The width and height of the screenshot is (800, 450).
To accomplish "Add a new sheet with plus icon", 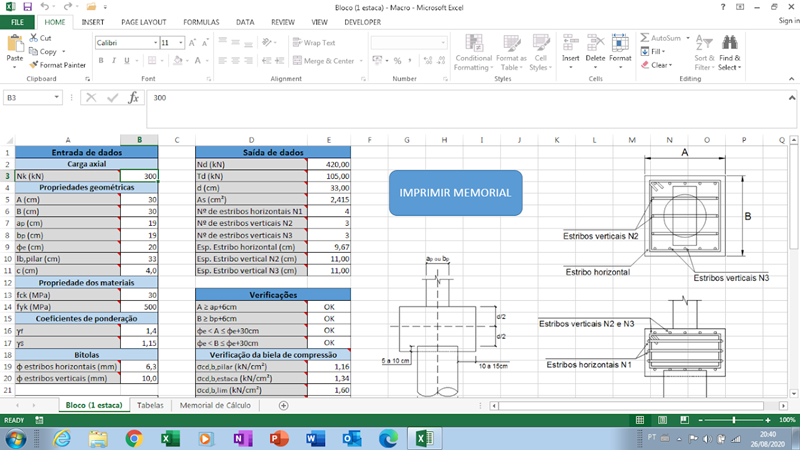I will 284,405.
